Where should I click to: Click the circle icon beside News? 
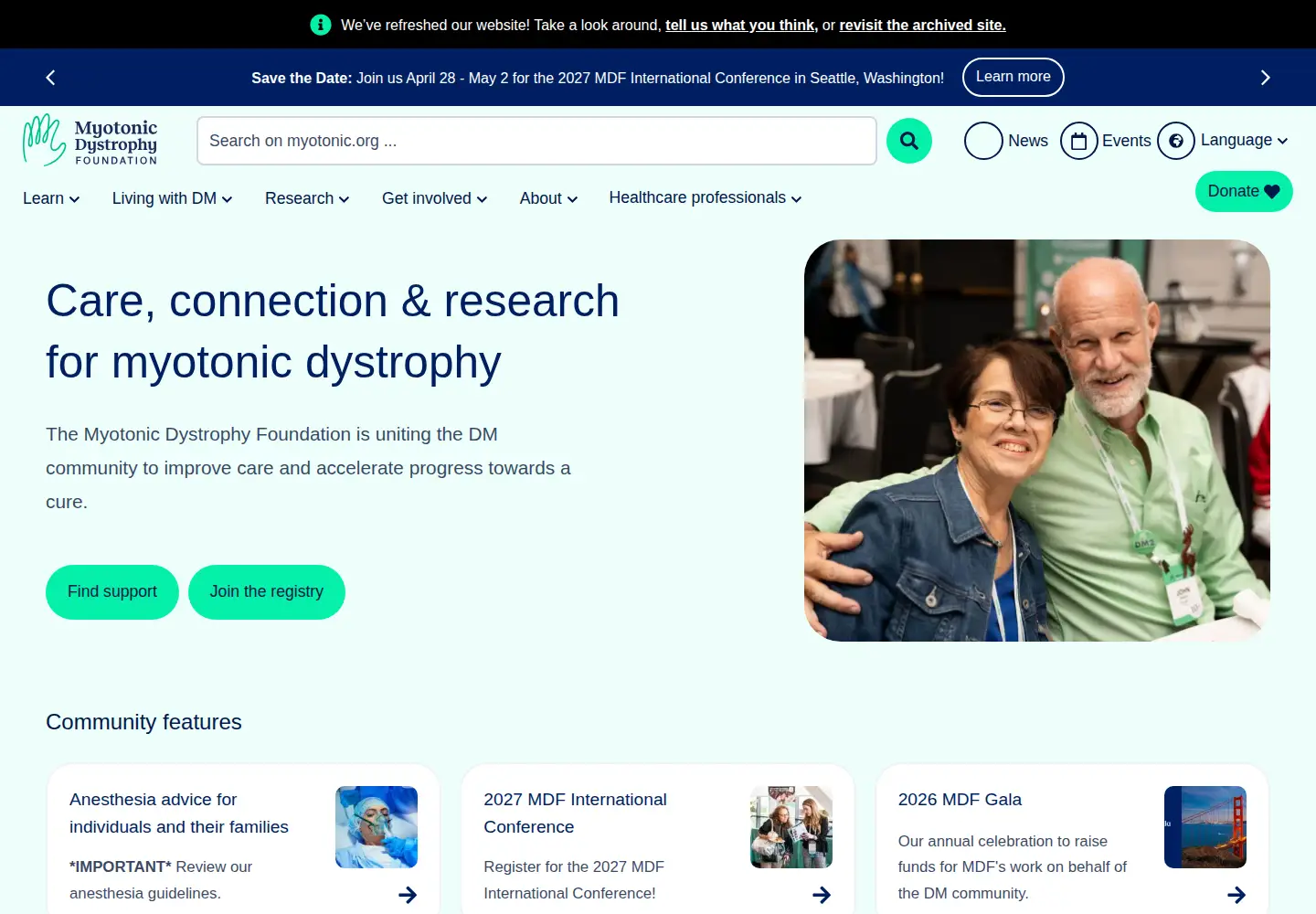(983, 141)
